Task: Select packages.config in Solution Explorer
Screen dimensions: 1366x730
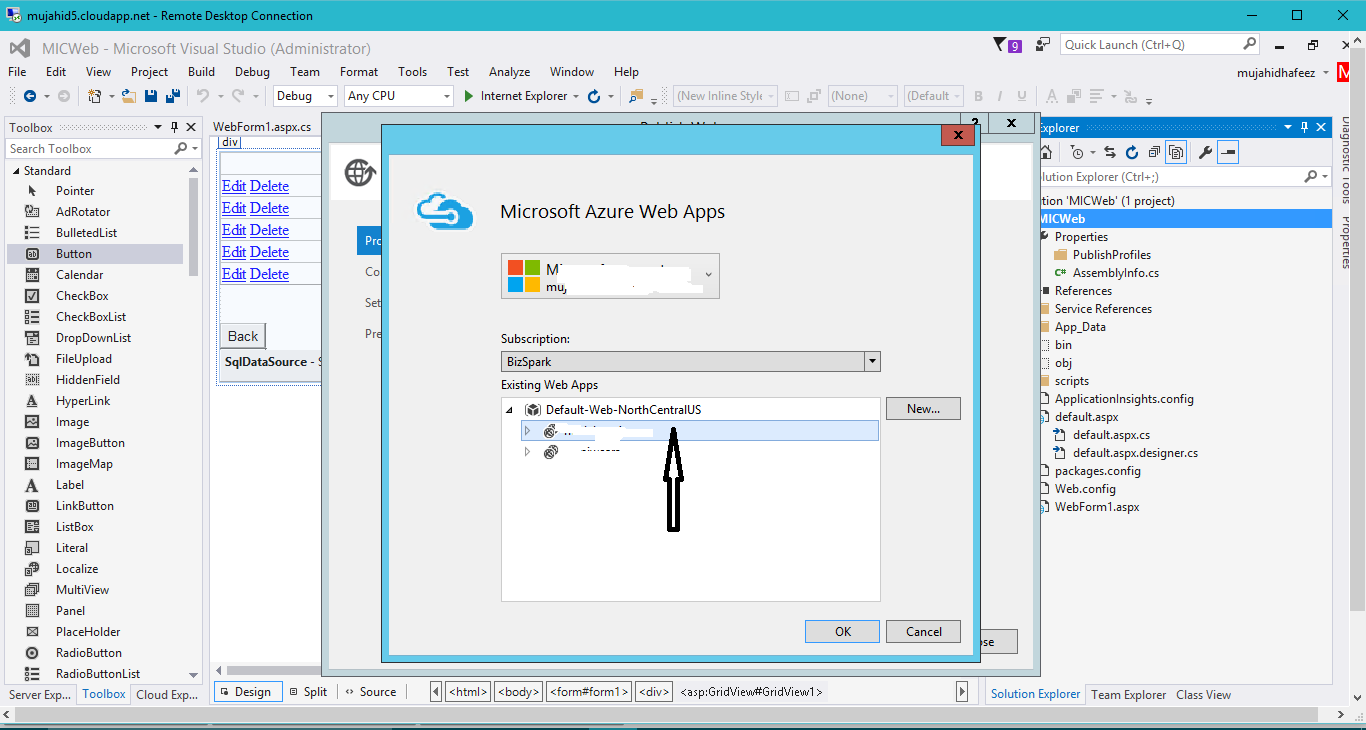Action: [1097, 471]
